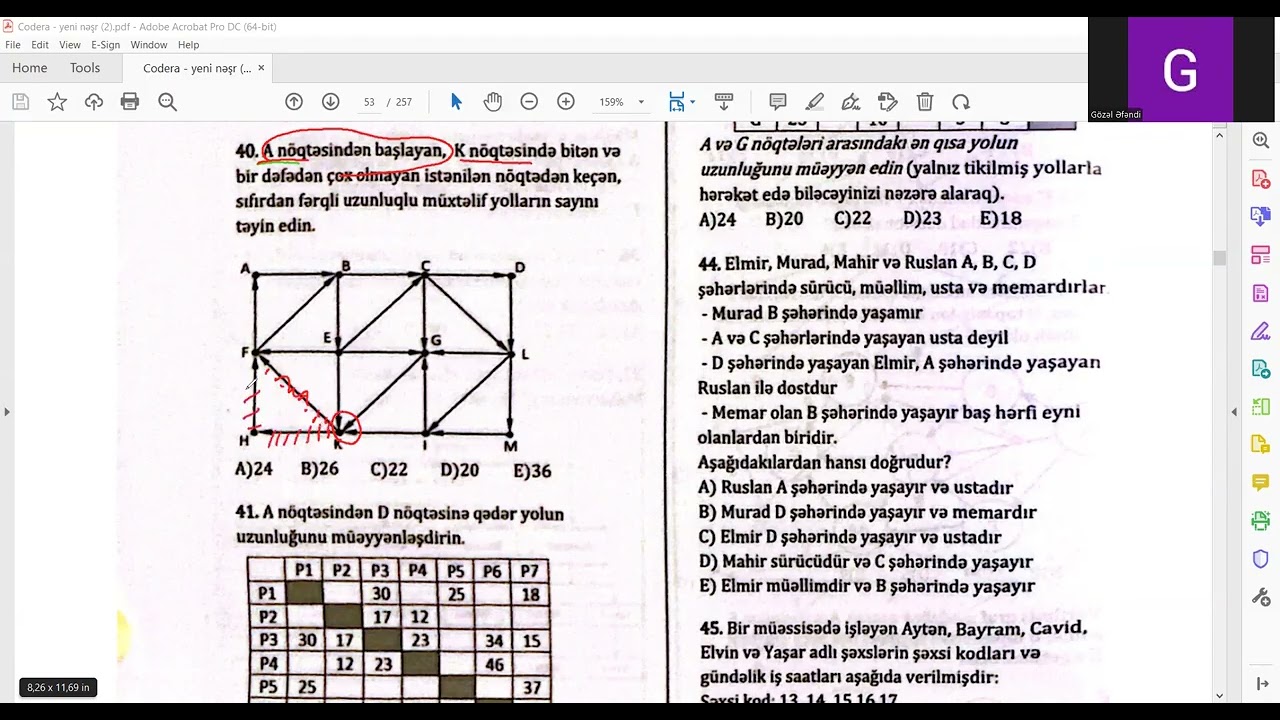Image resolution: width=1280 pixels, height=720 pixels.
Task: Open Organize Pages tool in right panel
Action: 1261,254
